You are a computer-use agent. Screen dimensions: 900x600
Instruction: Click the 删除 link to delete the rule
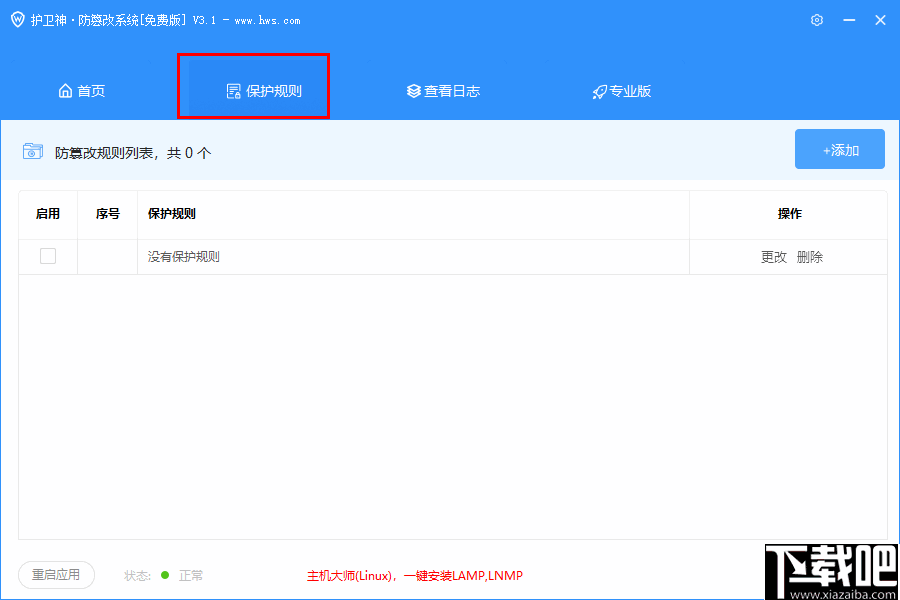809,256
